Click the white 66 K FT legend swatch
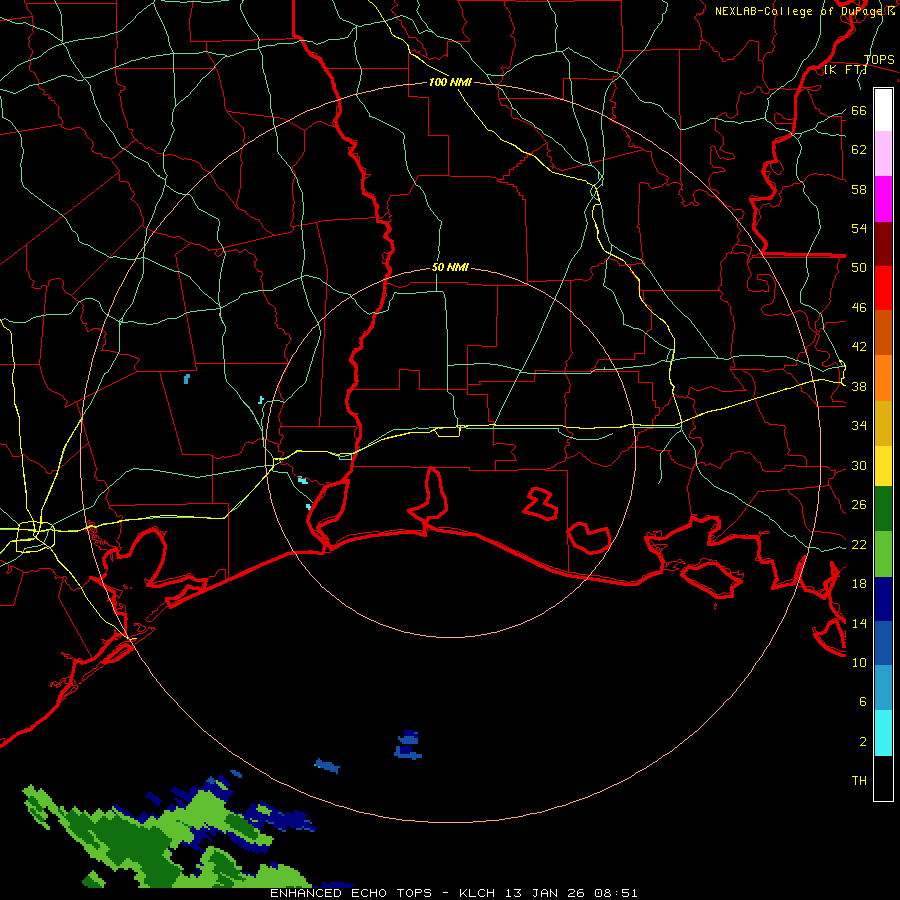The height and width of the screenshot is (900, 900). click(x=883, y=110)
